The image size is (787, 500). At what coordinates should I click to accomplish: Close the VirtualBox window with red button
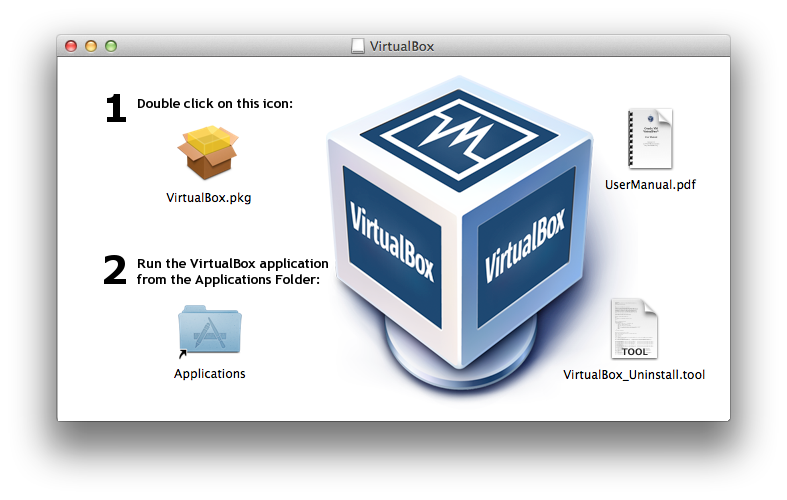[x=71, y=46]
